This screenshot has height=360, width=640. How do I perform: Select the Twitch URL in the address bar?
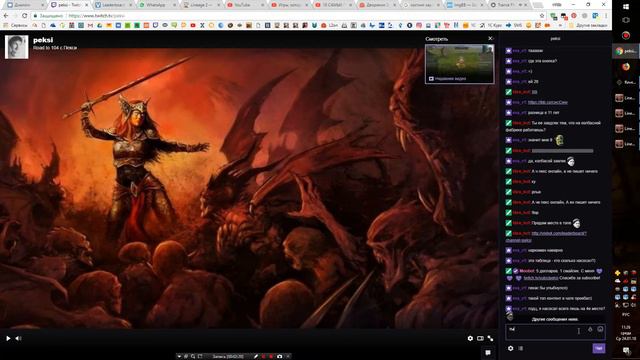[x=96, y=16]
